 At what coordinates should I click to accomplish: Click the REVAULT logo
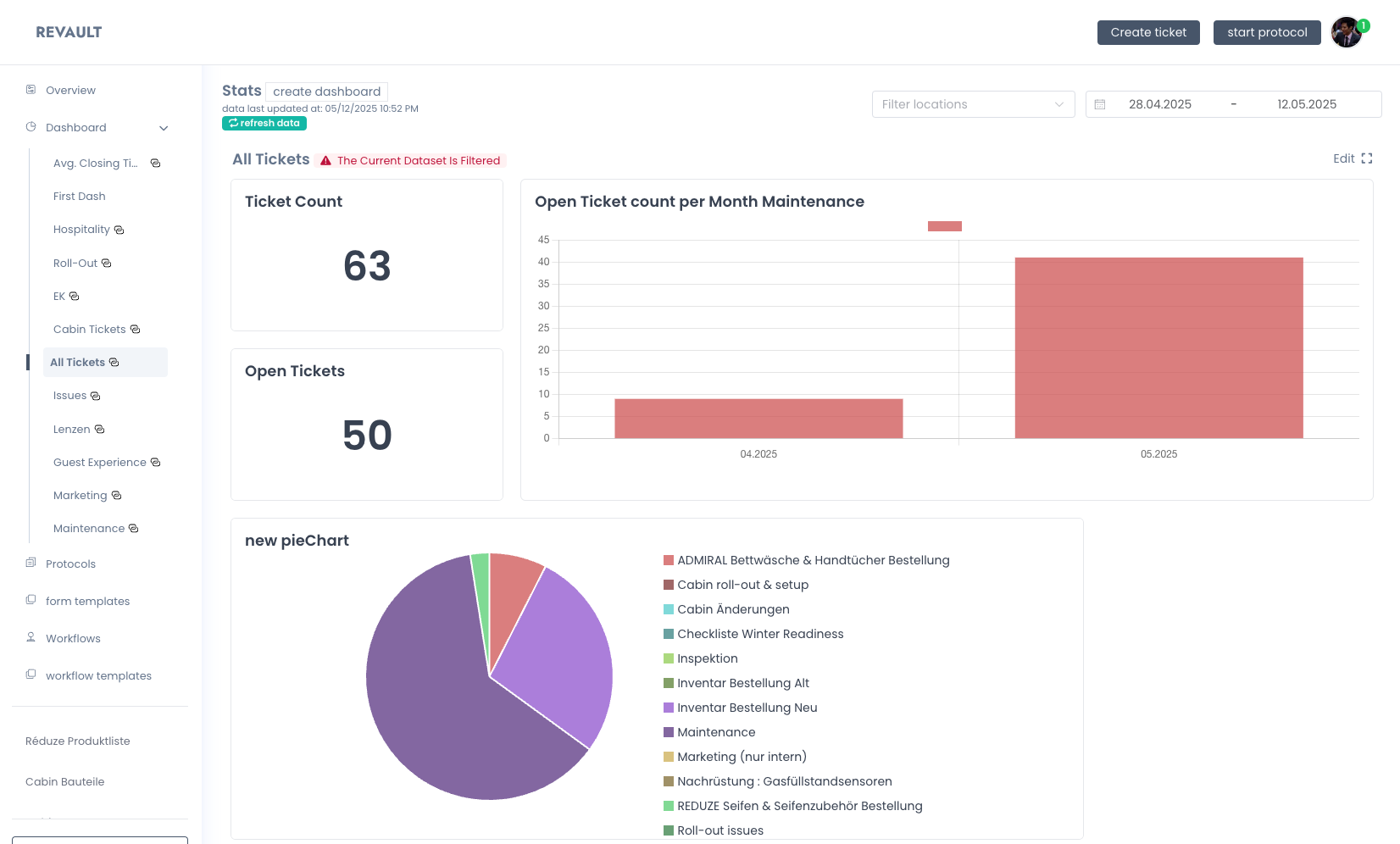(69, 32)
